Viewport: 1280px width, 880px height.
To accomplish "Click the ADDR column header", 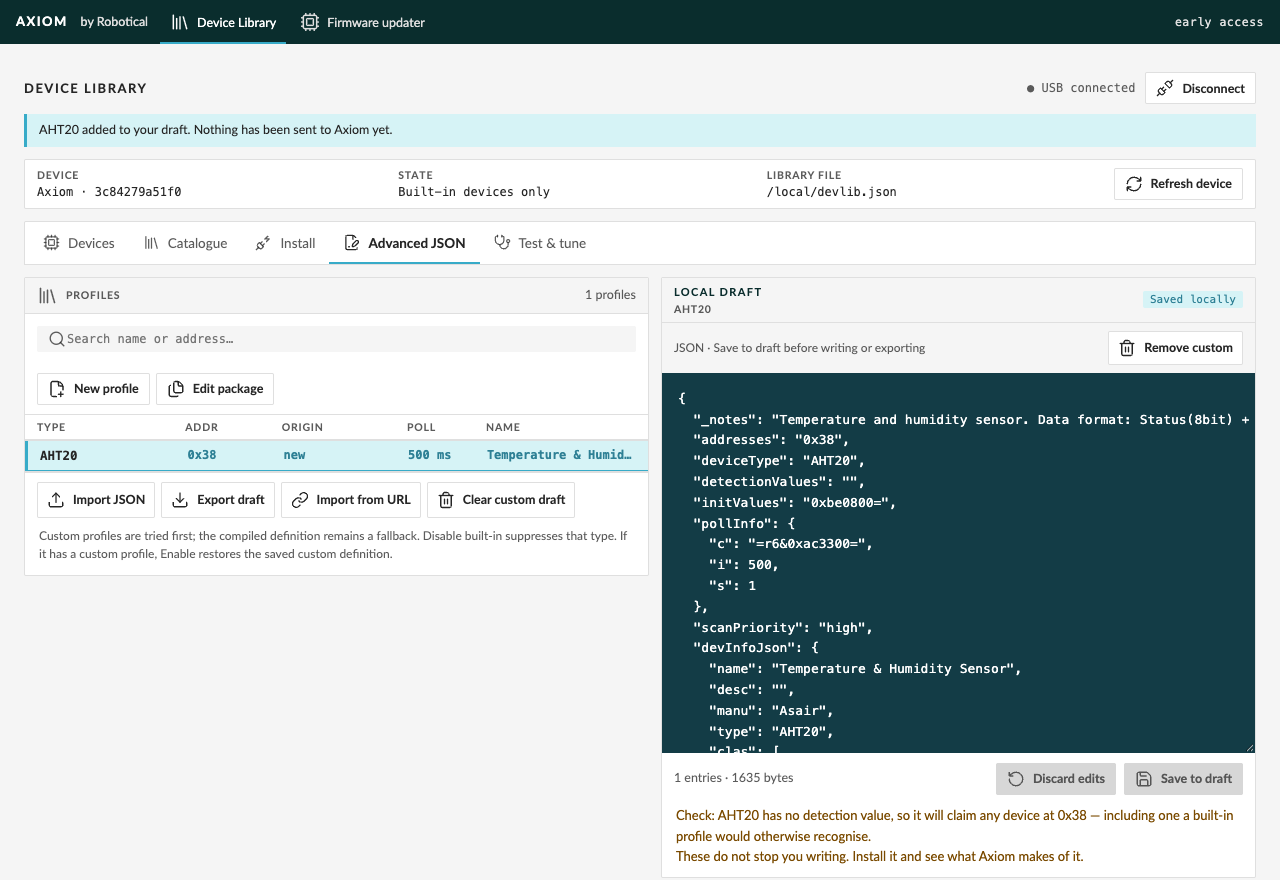I will click(x=201, y=427).
